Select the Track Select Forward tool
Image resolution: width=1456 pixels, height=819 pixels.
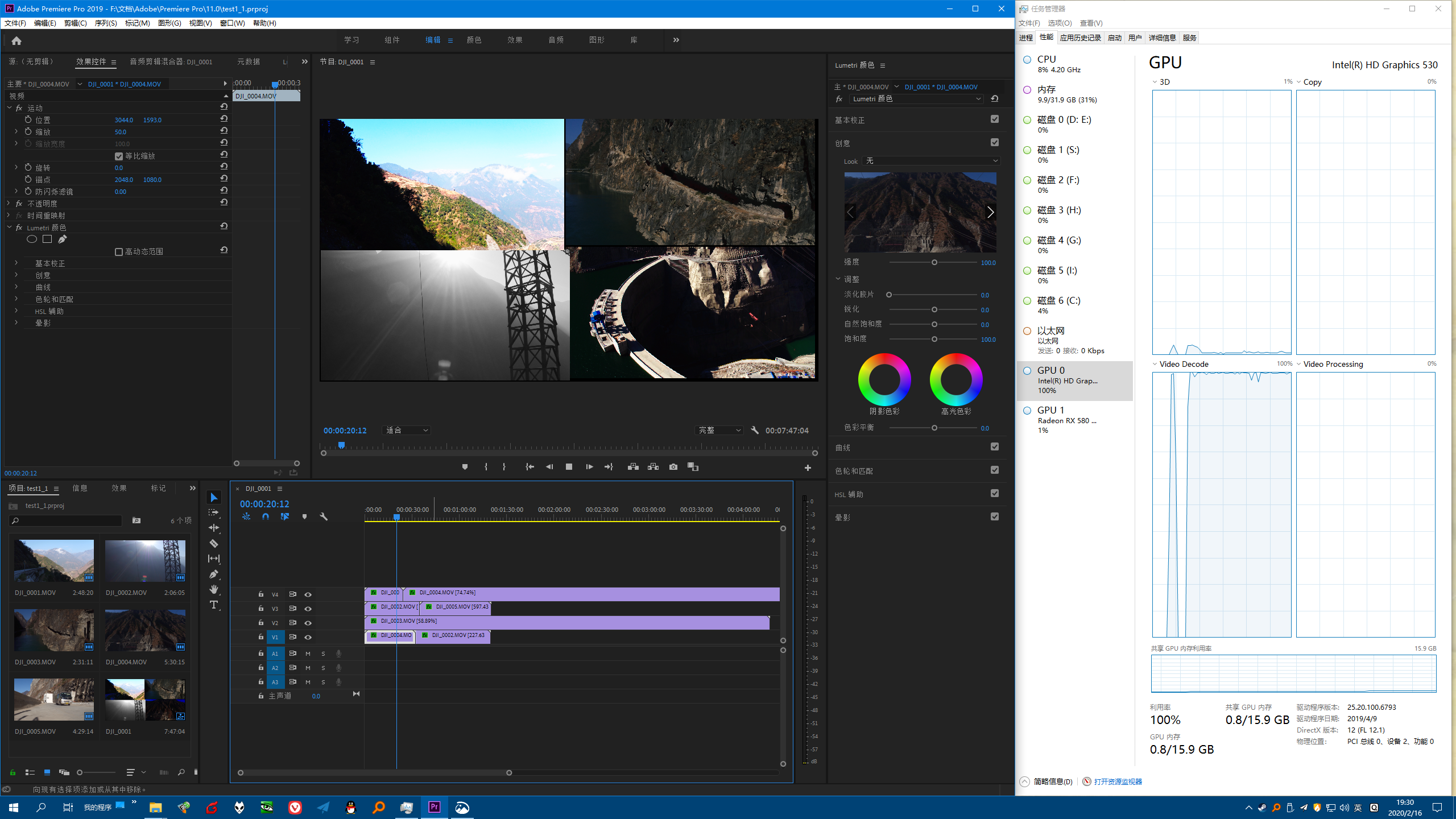214,512
